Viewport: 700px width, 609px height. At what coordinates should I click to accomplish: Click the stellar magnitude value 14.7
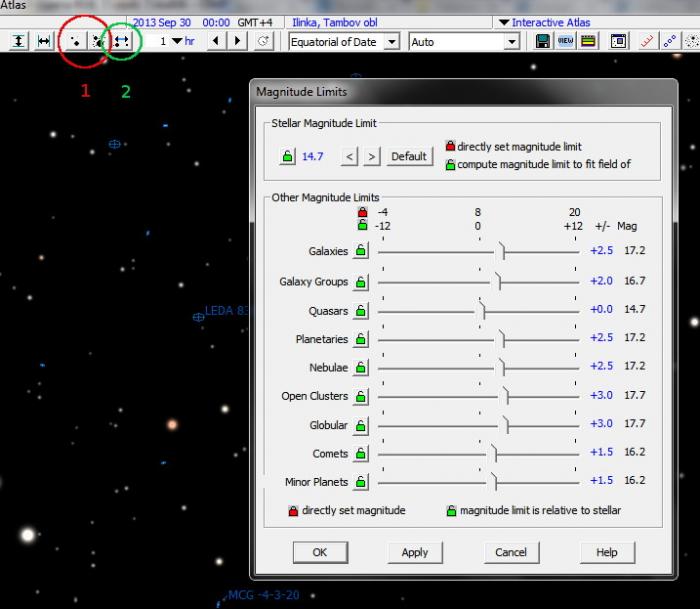pos(312,156)
